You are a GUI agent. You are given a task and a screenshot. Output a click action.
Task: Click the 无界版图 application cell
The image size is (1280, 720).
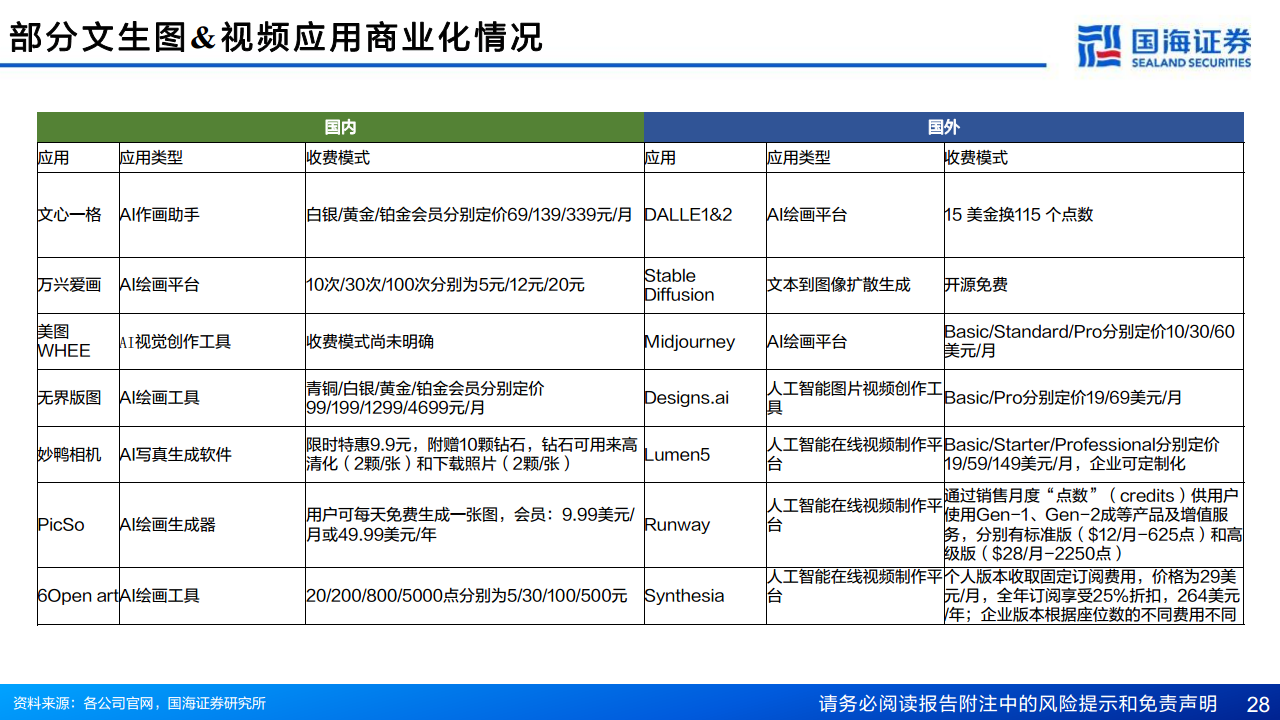pyautogui.click(x=78, y=398)
